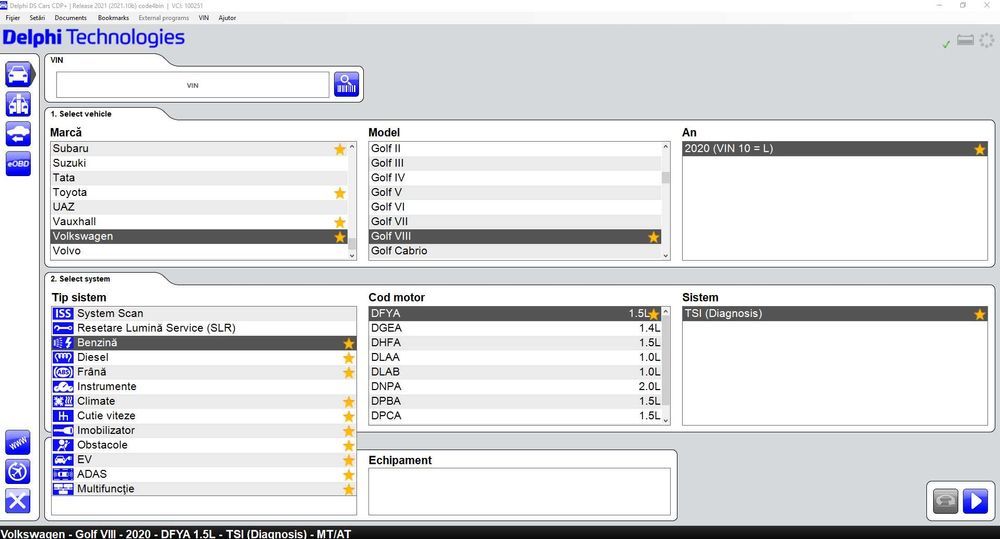Click the telephone helpline button
Image resolution: width=1000 pixels, height=539 pixels.
pyautogui.click(x=945, y=501)
